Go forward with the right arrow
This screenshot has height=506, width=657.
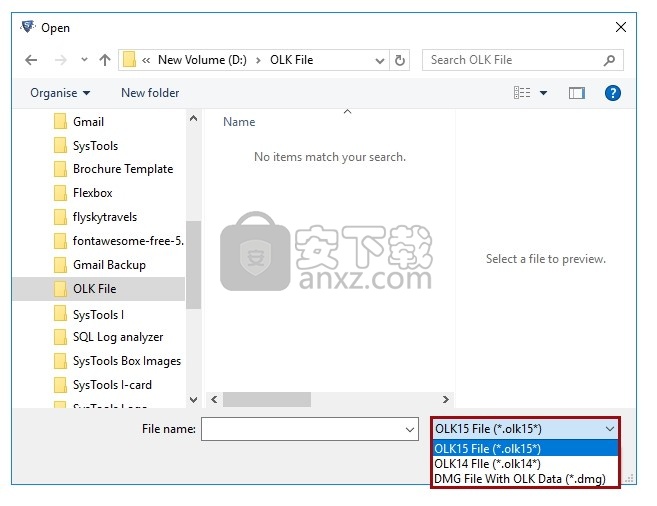[x=61, y=60]
